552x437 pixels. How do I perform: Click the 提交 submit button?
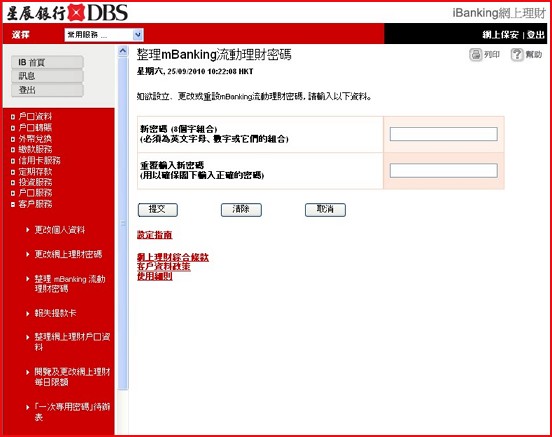click(158, 210)
